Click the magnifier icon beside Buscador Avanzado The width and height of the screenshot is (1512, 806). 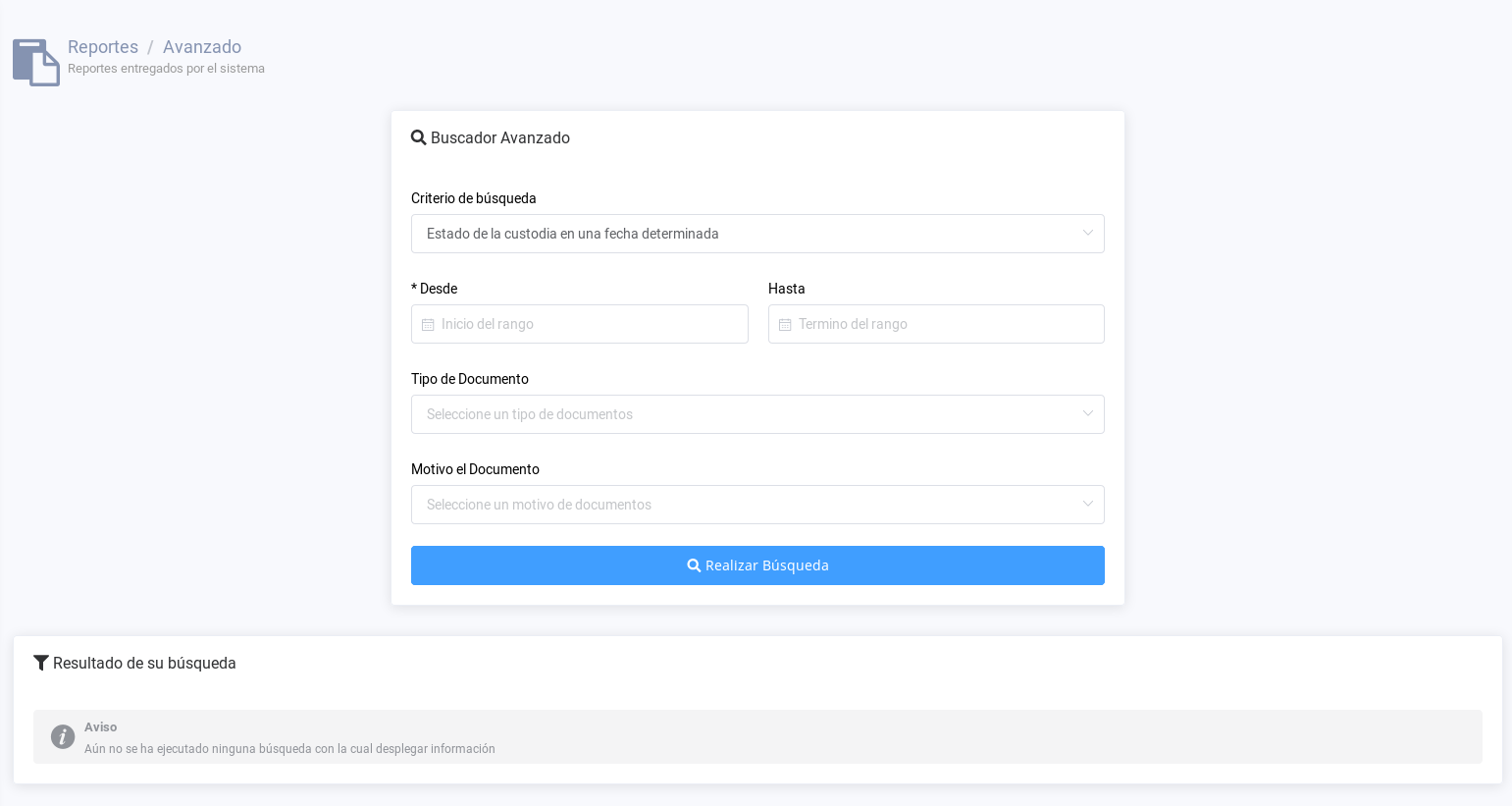pos(419,137)
